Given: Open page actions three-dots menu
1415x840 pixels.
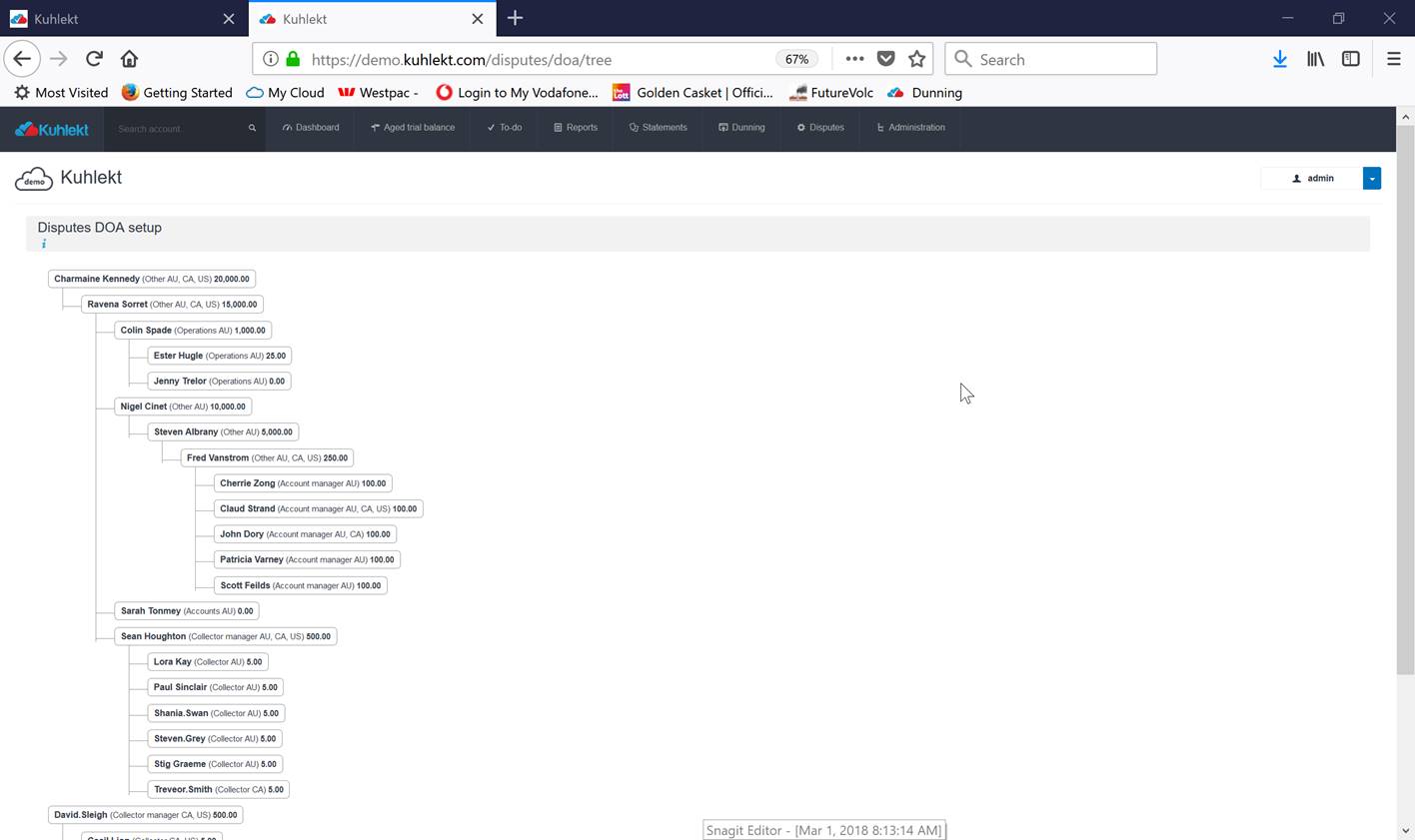Looking at the screenshot, I should tap(854, 59).
